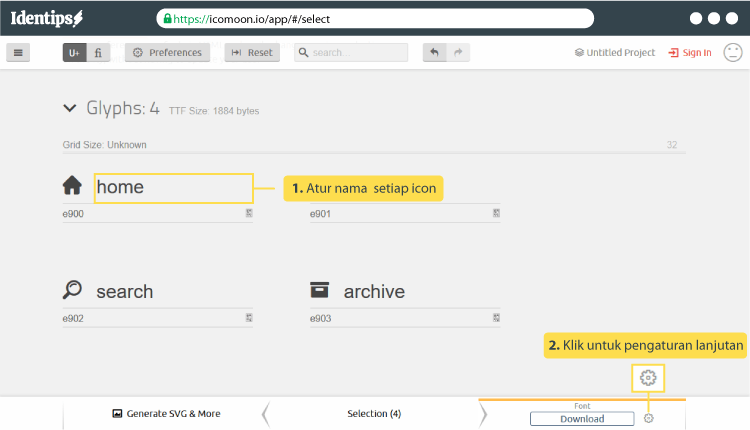Redo the last undone action
This screenshot has width=750, height=430.
[459, 53]
